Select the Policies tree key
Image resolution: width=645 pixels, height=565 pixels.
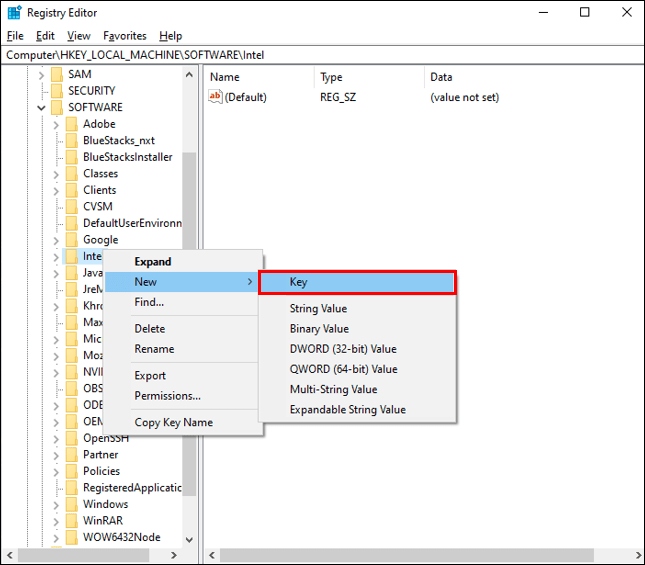tap(101, 471)
